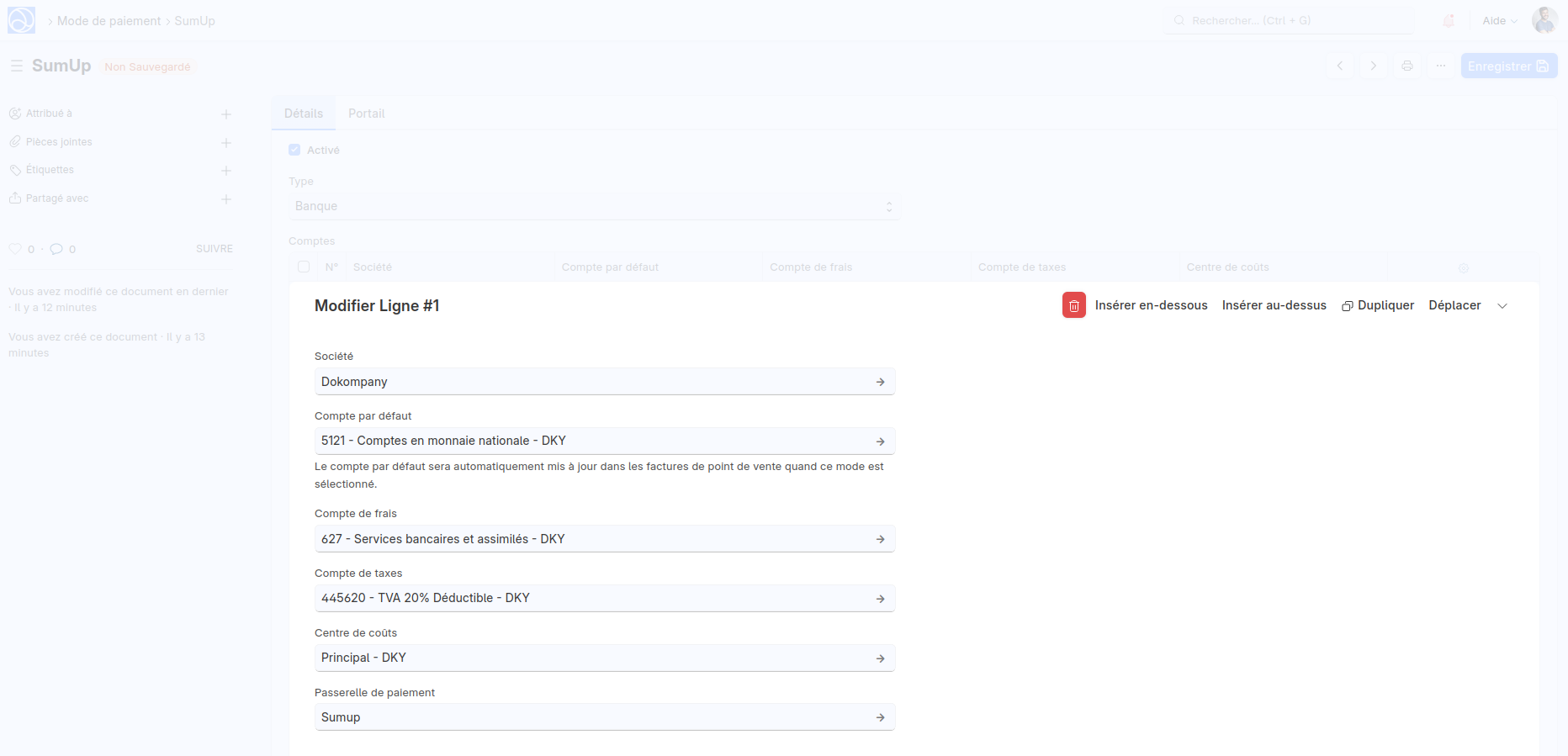Collapse the row editor with chevron
This screenshot has width=1568, height=756.
1502,306
